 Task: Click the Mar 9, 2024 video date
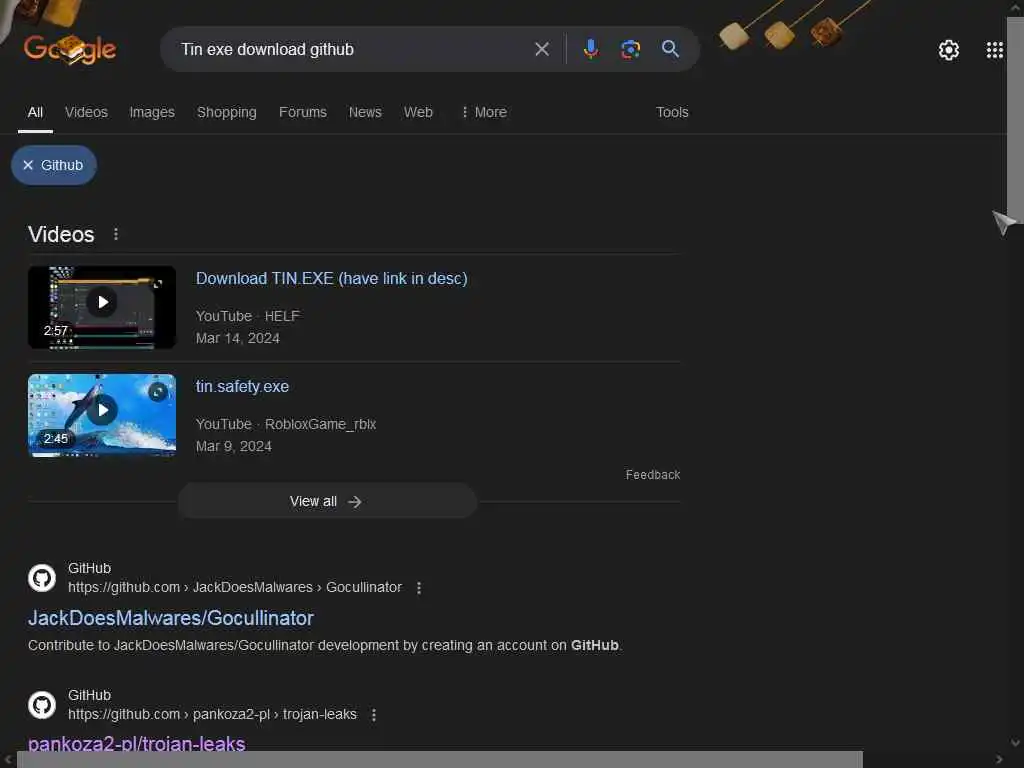(234, 446)
